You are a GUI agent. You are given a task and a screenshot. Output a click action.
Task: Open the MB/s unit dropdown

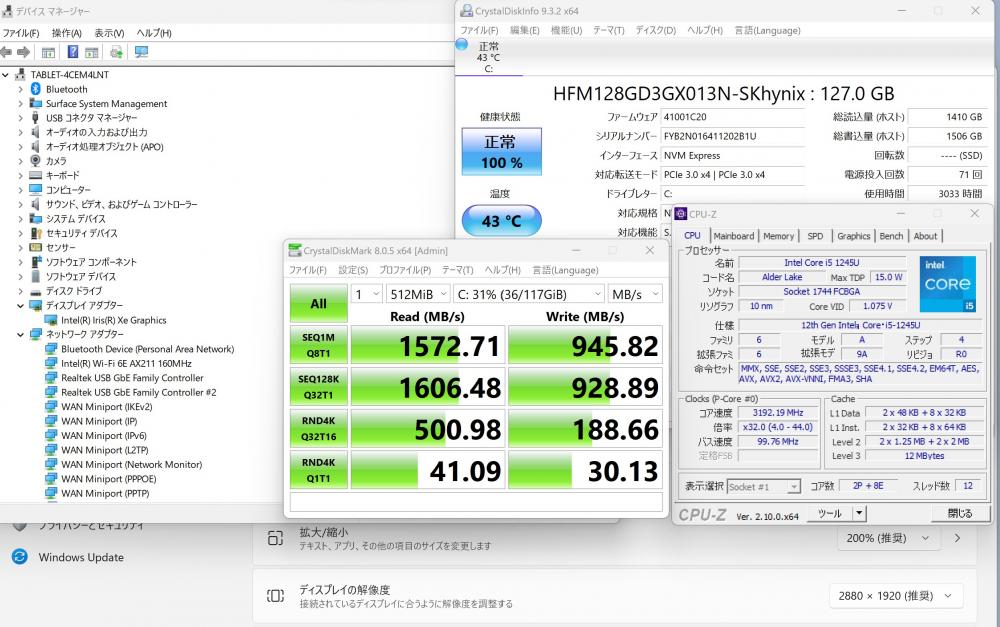[x=635, y=294]
